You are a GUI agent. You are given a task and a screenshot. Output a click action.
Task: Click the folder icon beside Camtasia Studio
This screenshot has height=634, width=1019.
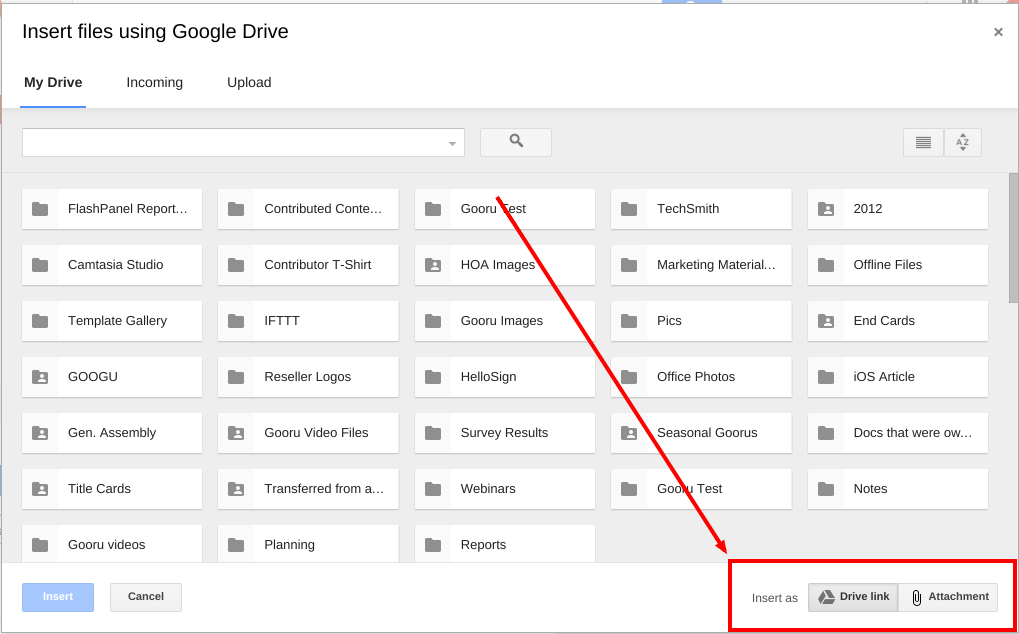click(40, 265)
